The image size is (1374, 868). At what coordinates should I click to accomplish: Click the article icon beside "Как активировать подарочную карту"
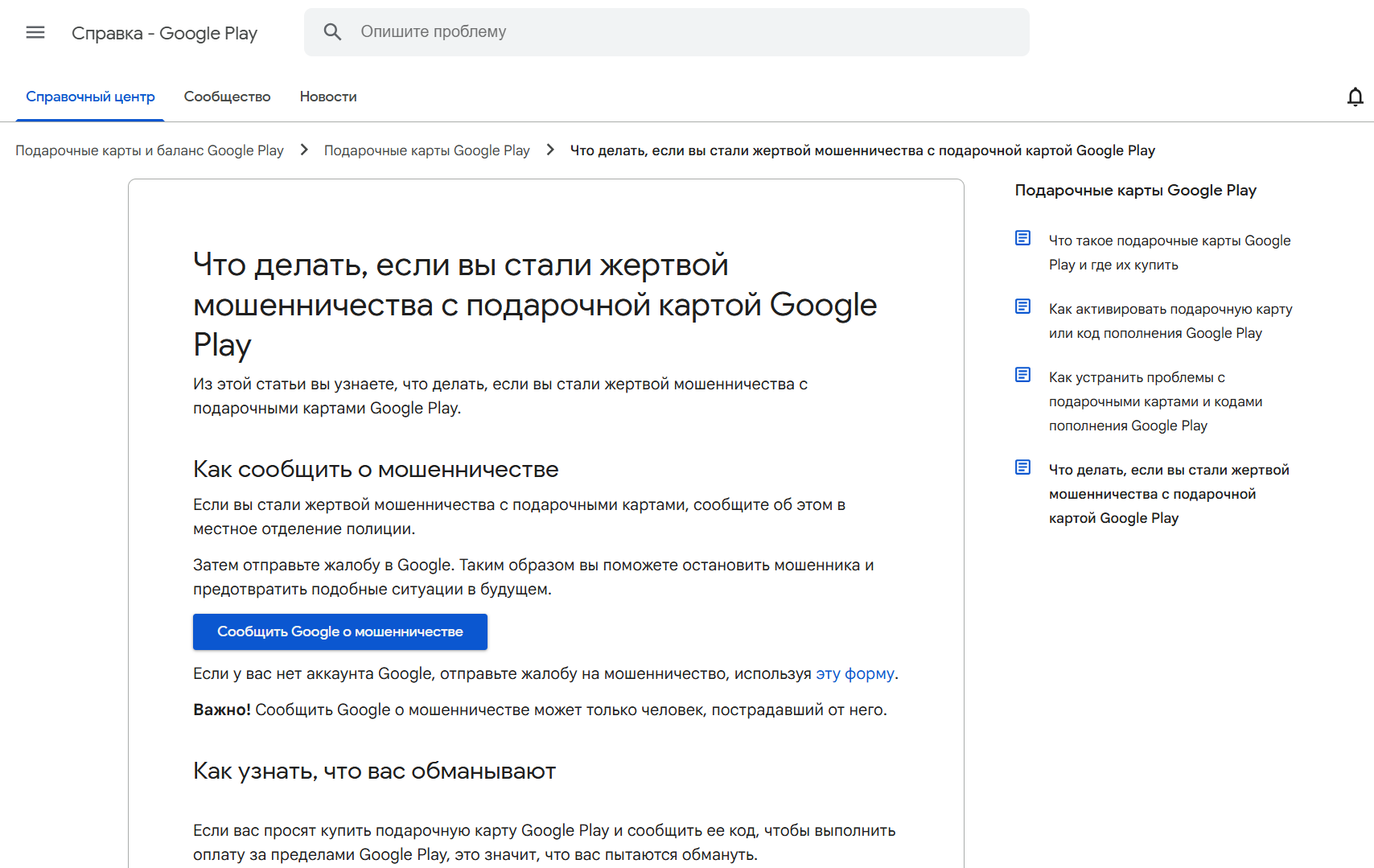pos(1022,306)
